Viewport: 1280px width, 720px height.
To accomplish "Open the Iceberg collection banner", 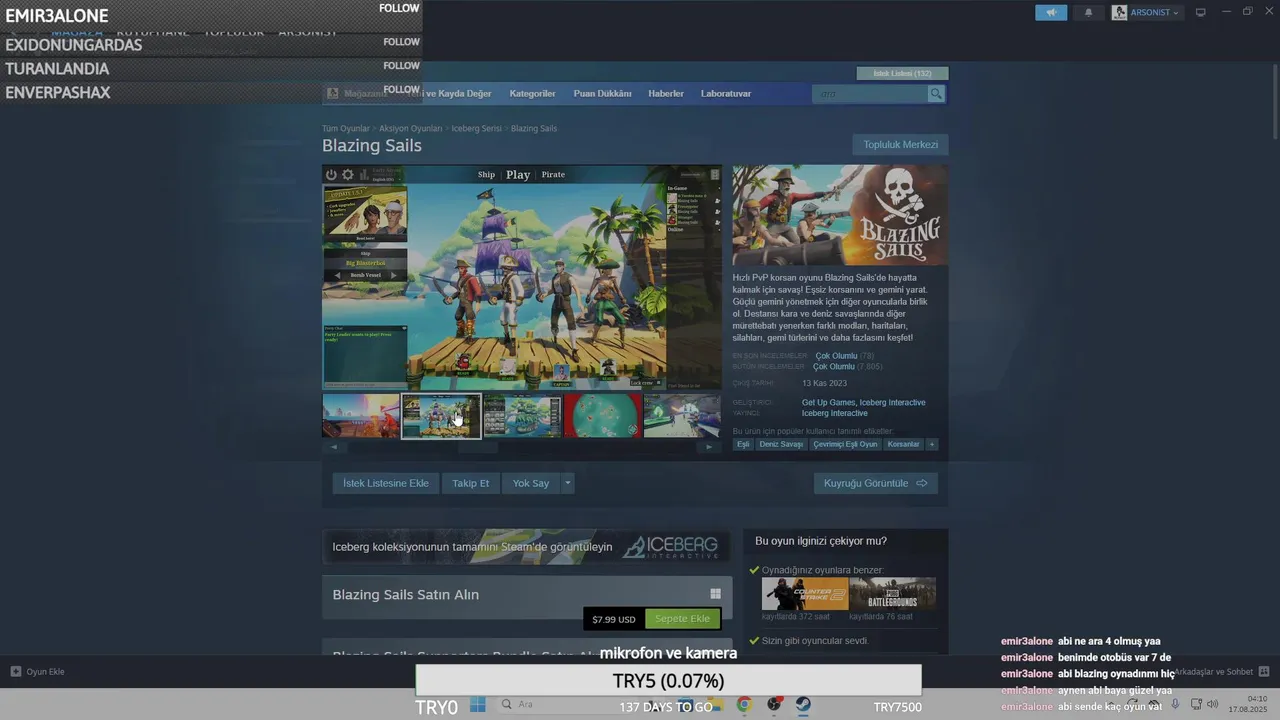I will [x=527, y=547].
